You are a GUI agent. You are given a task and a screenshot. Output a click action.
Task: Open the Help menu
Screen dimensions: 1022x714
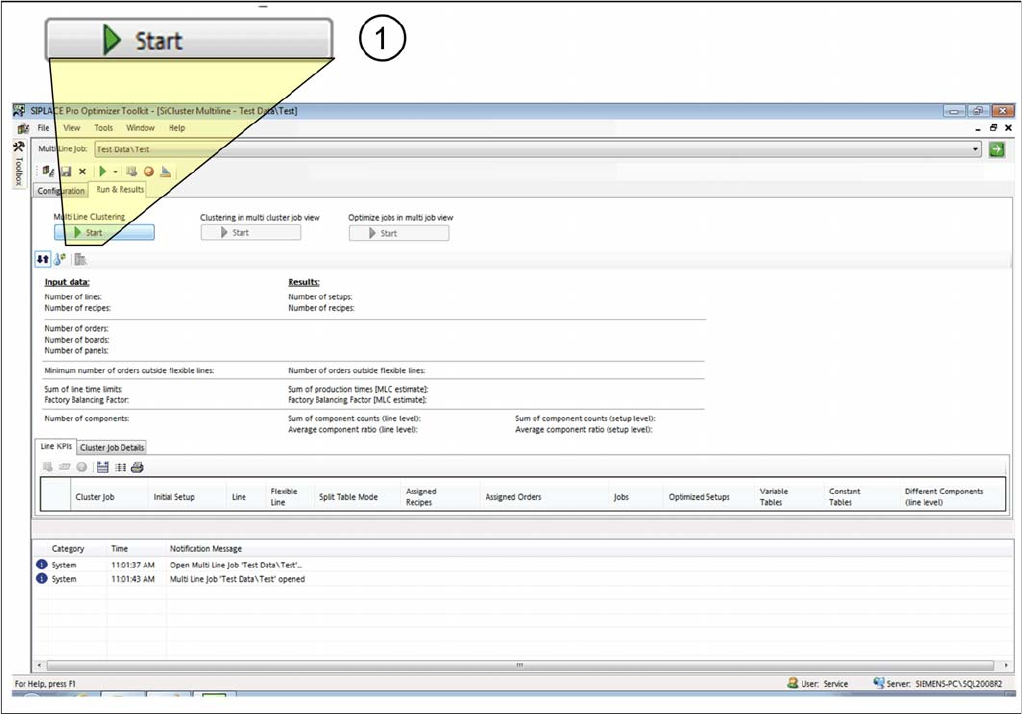177,128
